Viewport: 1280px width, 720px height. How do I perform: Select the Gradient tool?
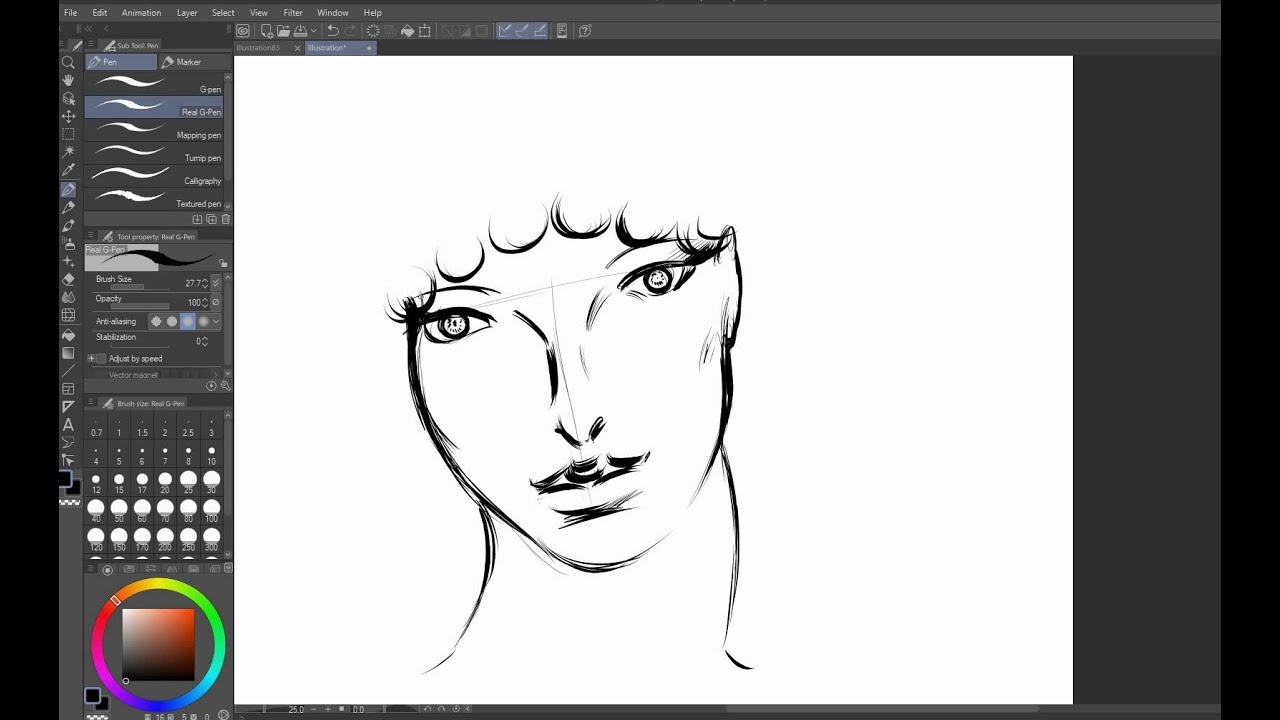[x=68, y=352]
